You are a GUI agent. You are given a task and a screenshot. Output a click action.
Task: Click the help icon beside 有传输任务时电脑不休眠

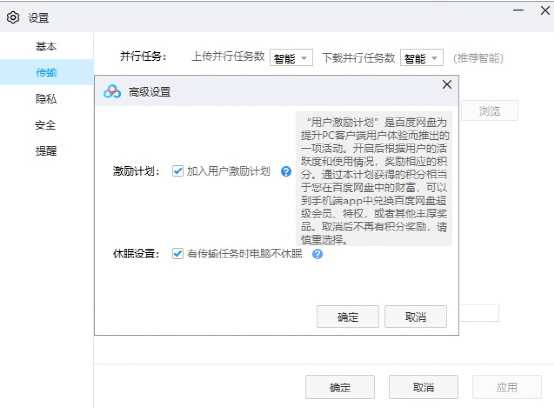tap(317, 254)
